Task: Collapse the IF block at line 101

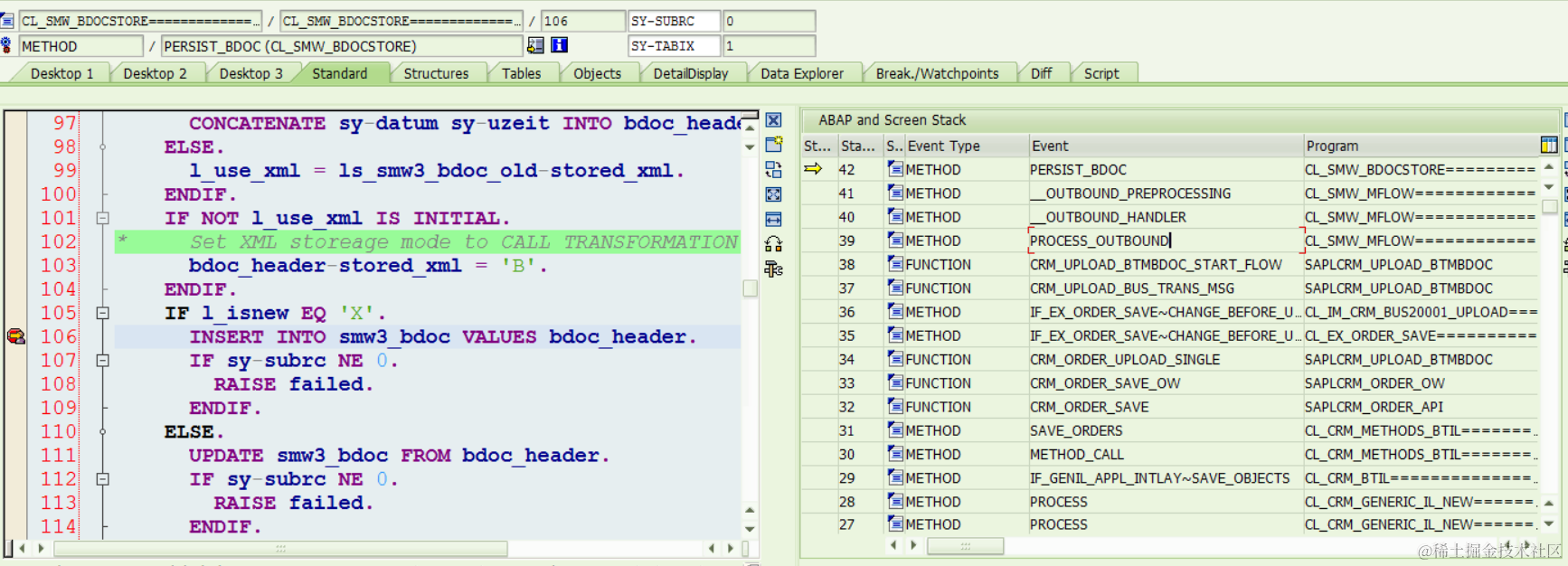Action: click(103, 218)
